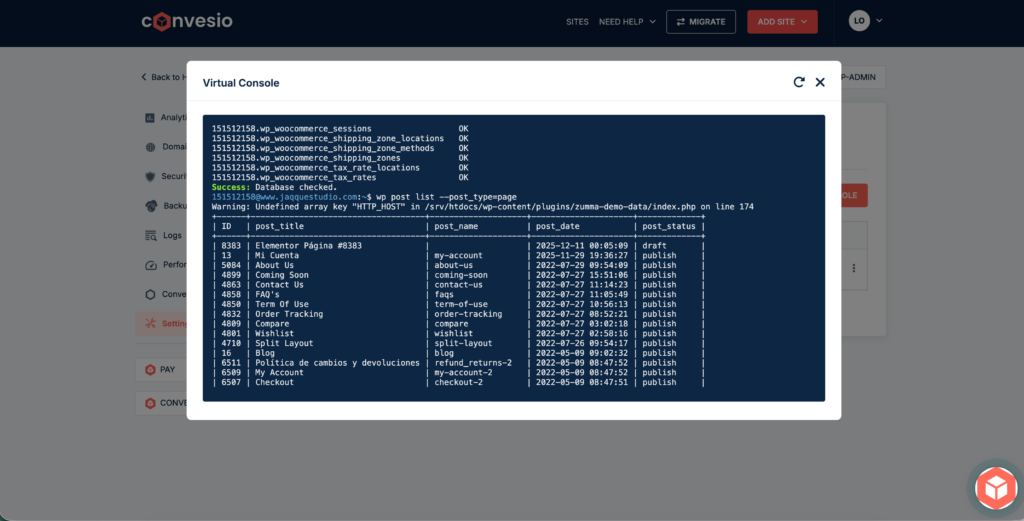Viewport: 1024px width, 521px height.
Task: Click the contact-us post name
Action: [458, 285]
